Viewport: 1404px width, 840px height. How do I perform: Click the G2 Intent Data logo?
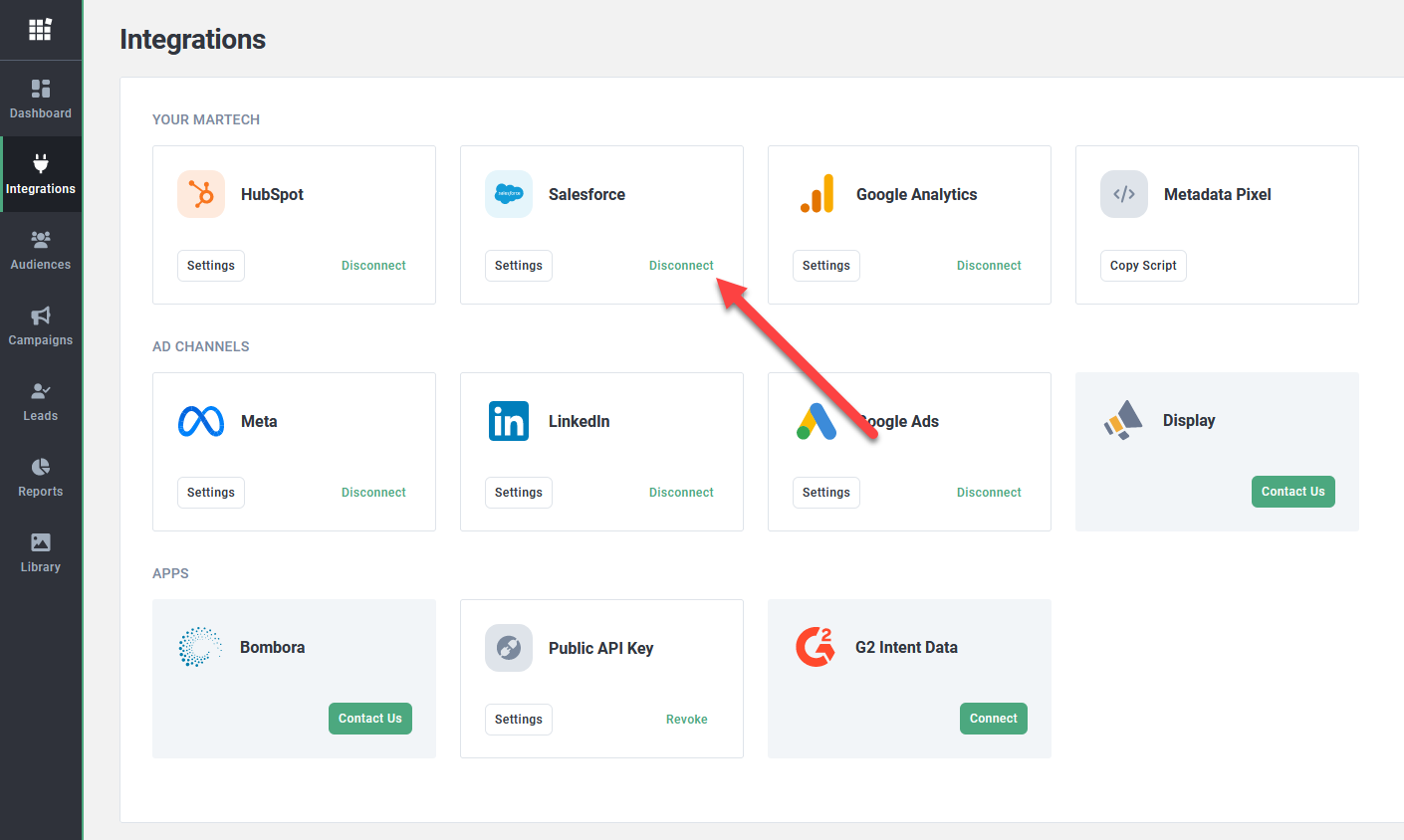pyautogui.click(x=816, y=647)
